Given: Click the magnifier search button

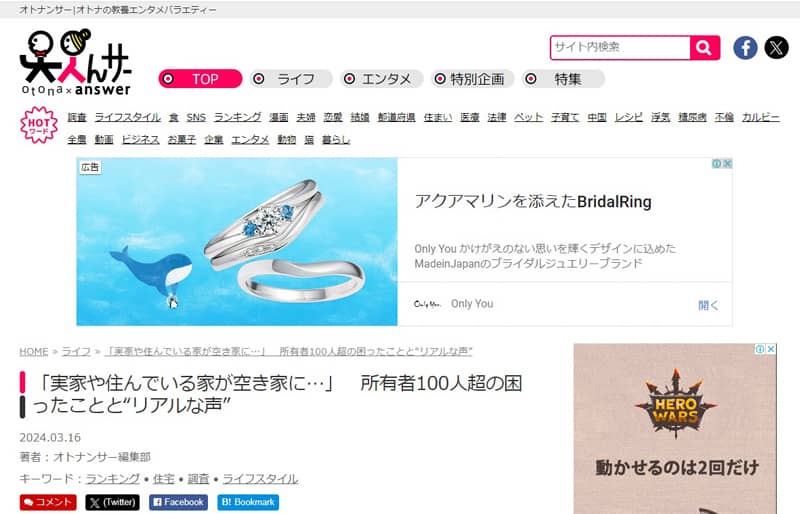Looking at the screenshot, I should tap(705, 48).
